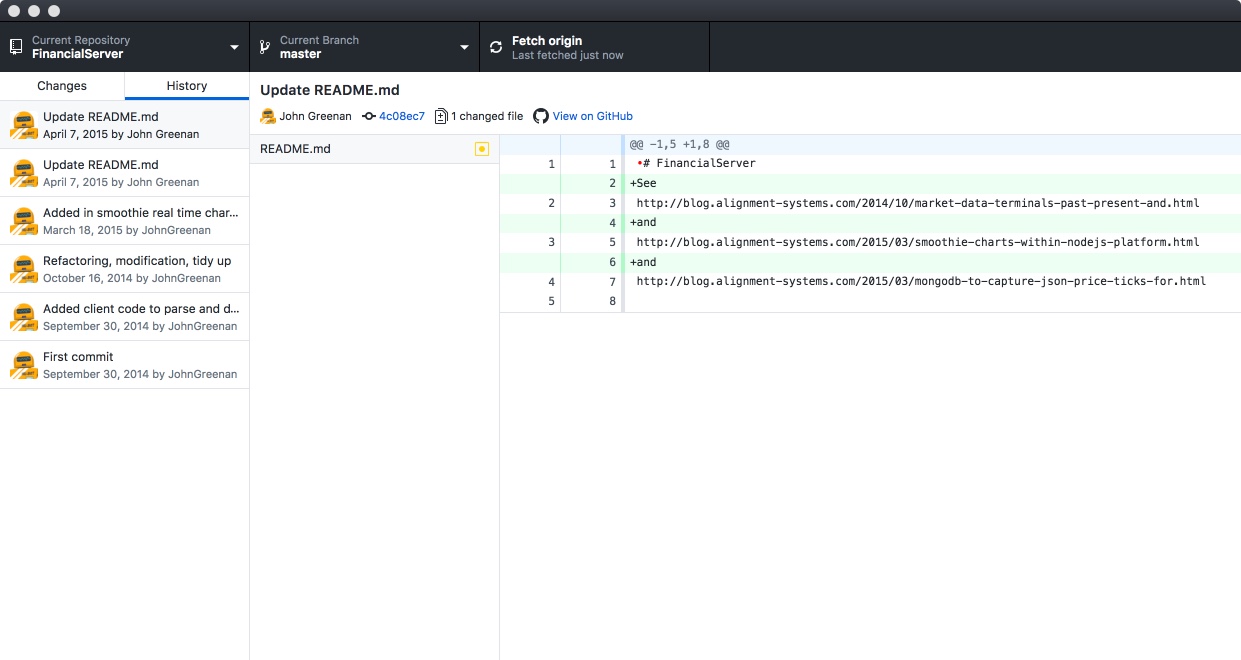Viewport: 1241px width, 660px height.
Task: Click the first +and added line in diff
Action: [x=870, y=222]
